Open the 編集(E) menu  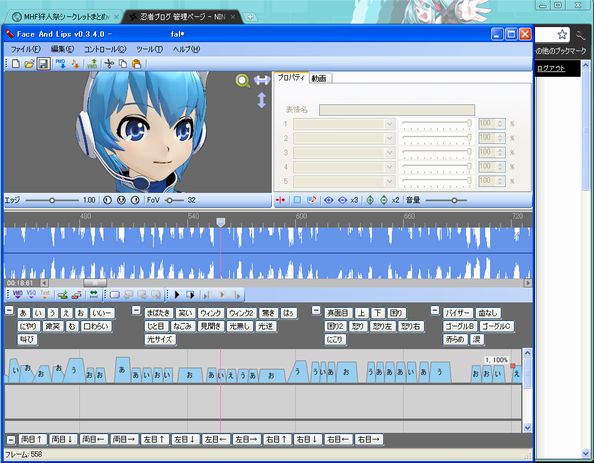point(62,49)
